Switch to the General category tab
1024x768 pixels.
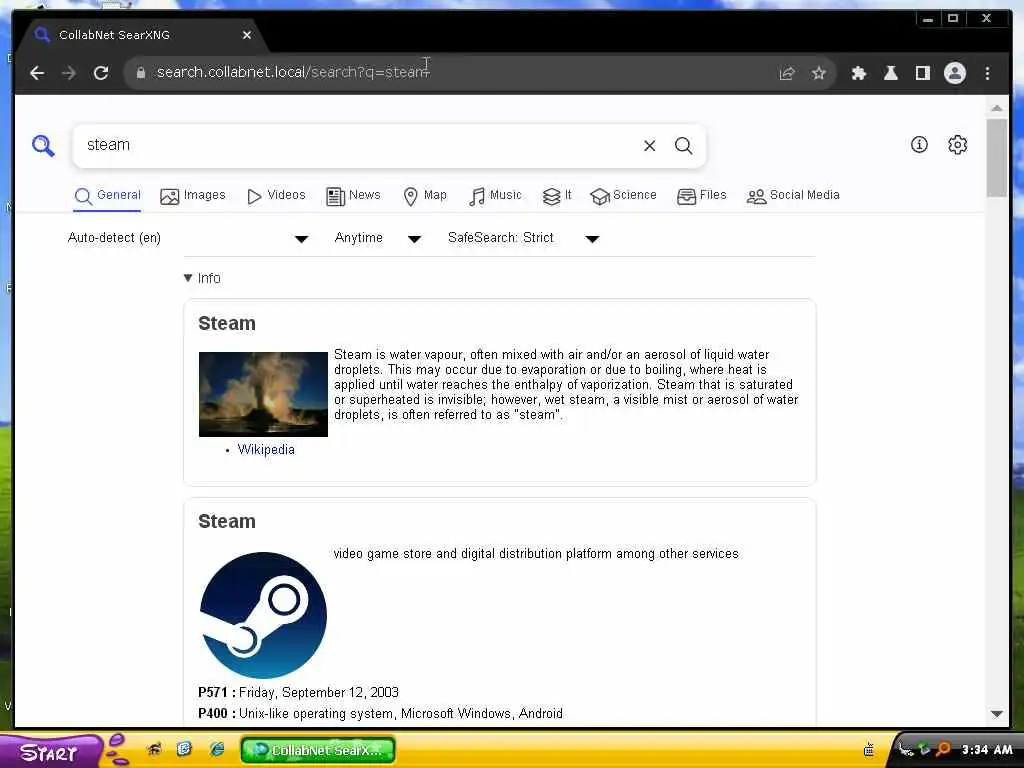tap(108, 195)
